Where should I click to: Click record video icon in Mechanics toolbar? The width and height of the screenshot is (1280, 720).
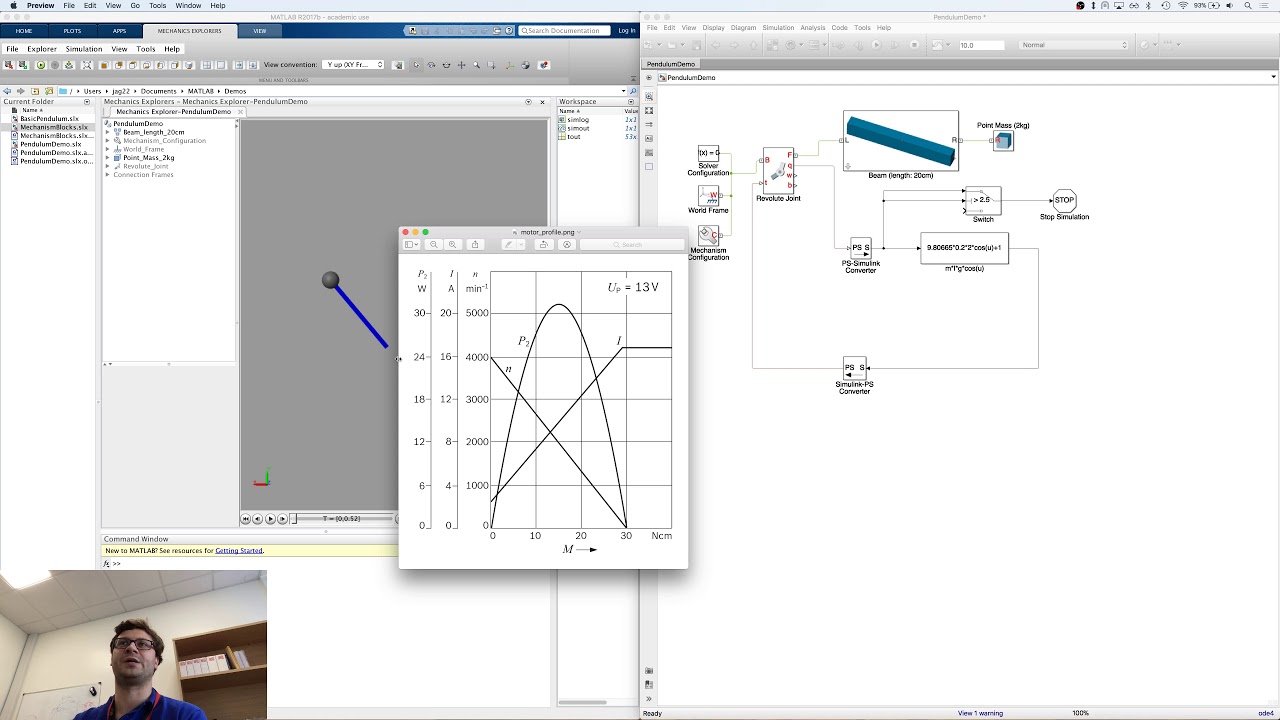(x=544, y=65)
